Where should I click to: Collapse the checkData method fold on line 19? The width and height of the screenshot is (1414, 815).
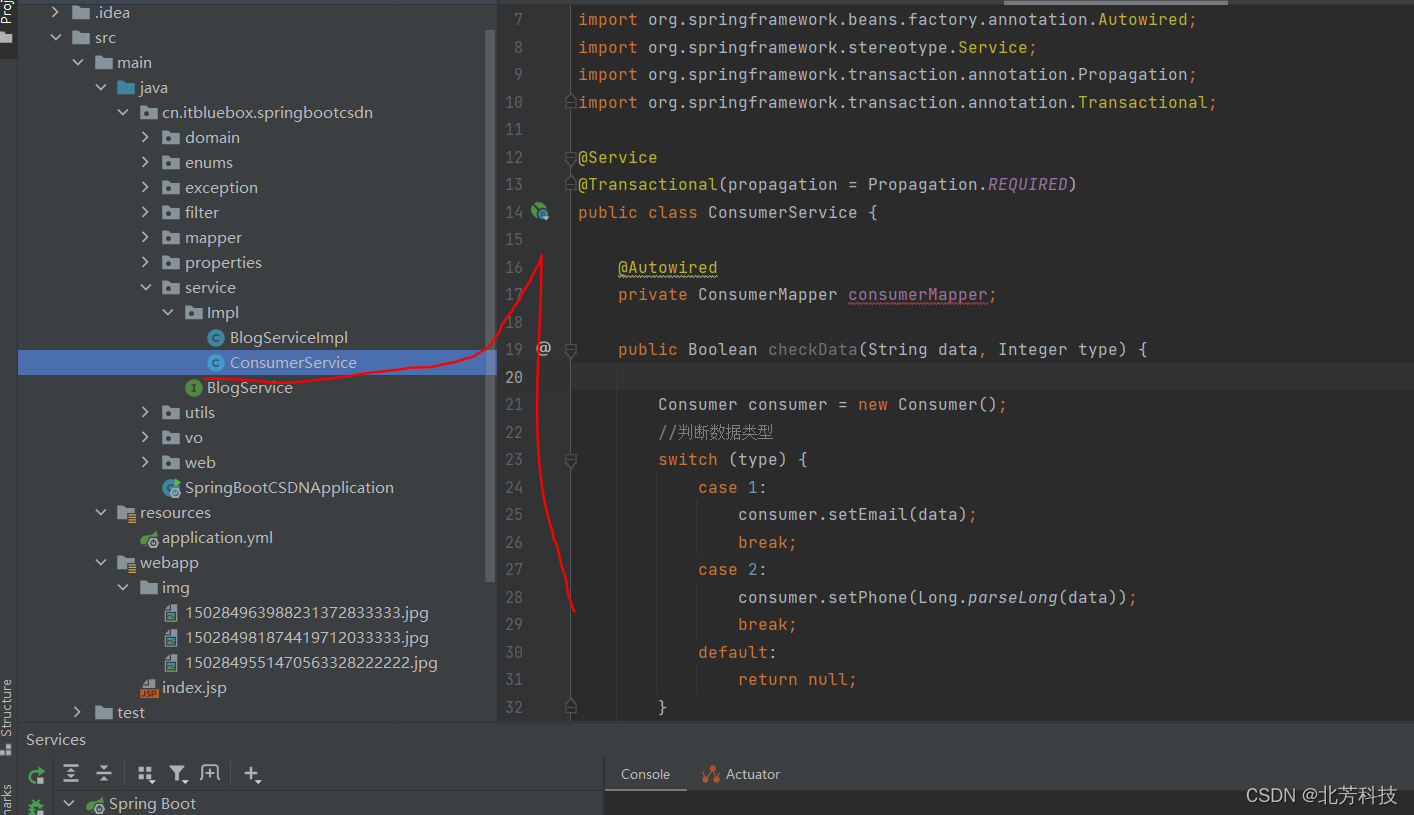point(571,350)
